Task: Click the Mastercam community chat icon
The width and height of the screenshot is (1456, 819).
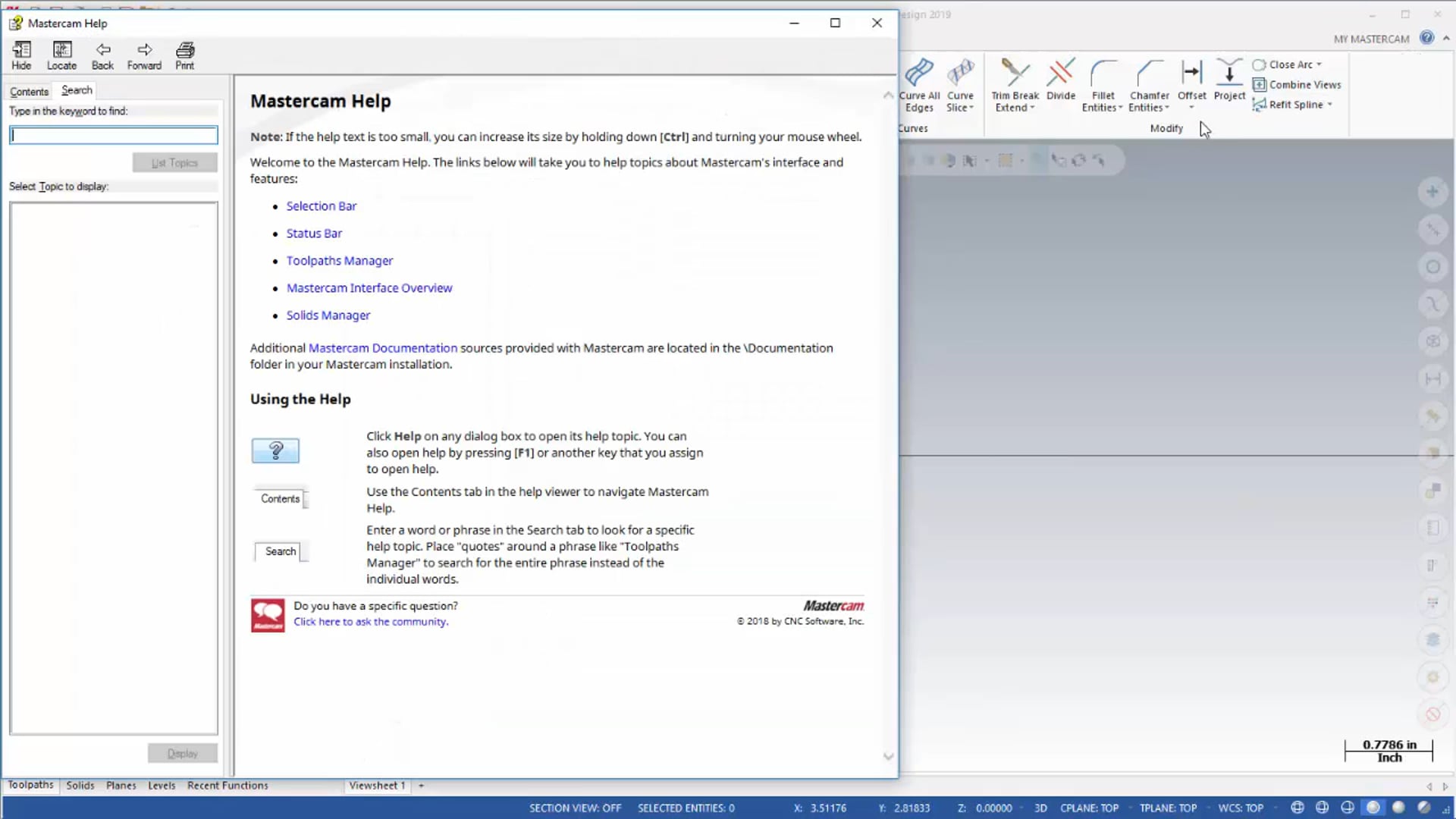Action: coord(268,615)
